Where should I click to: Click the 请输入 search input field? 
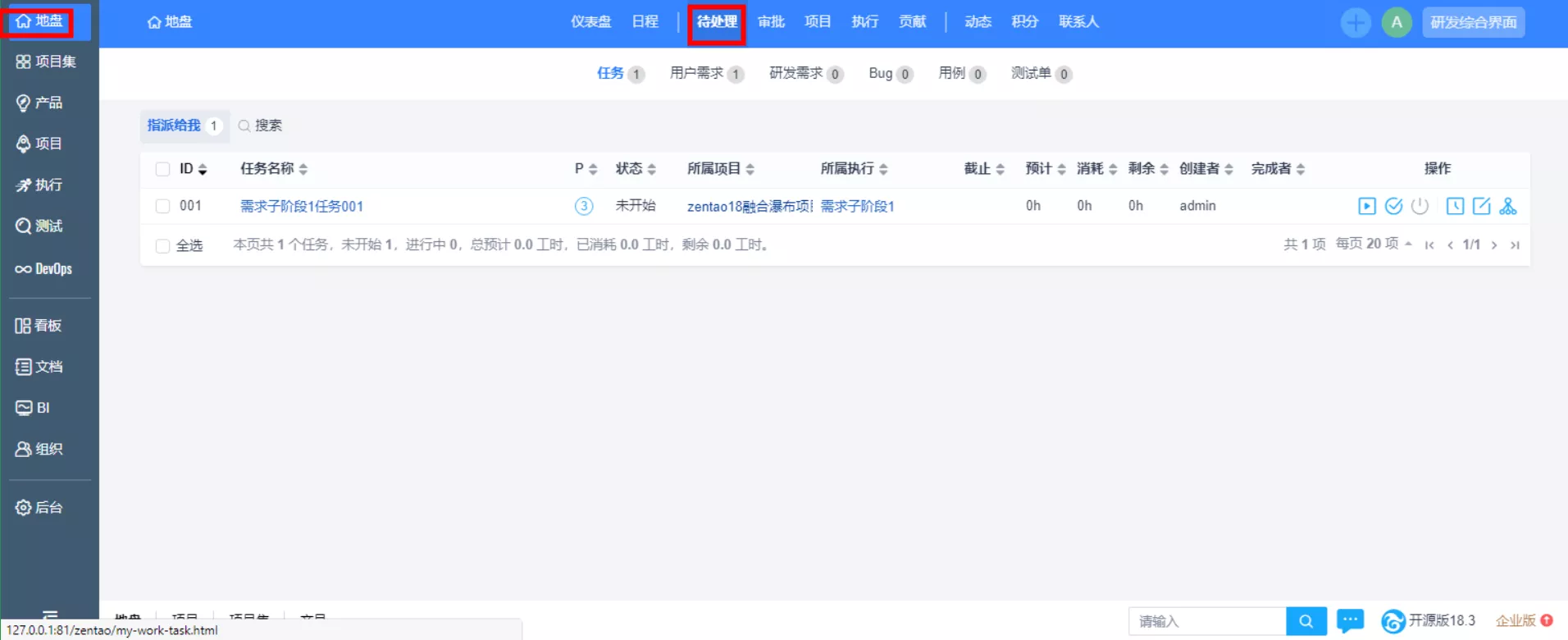1207,621
